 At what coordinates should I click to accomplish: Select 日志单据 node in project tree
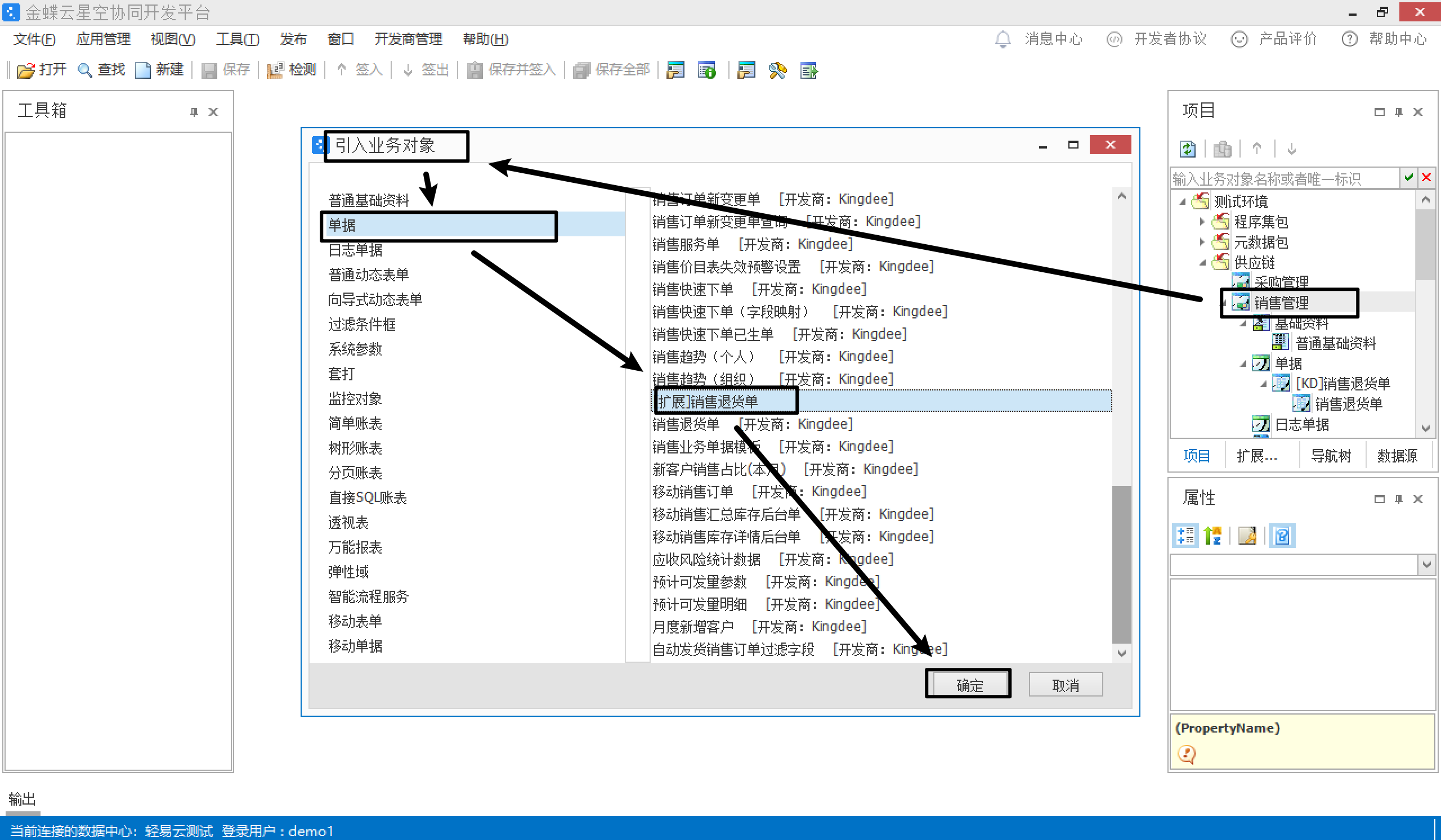point(1301,425)
